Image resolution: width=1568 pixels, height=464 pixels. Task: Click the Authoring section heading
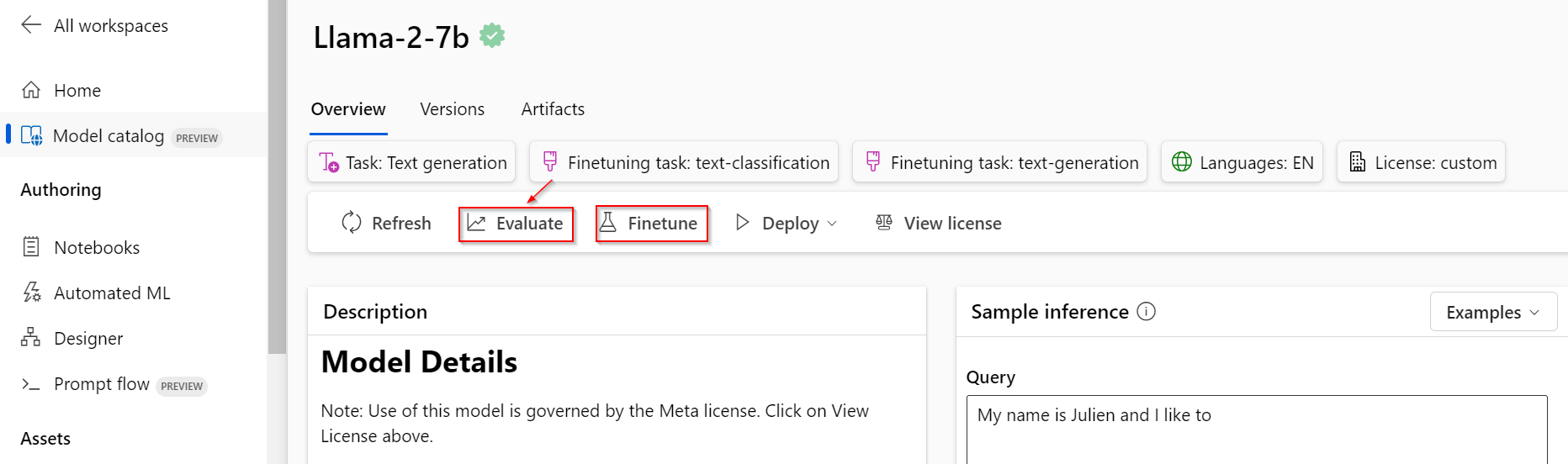click(x=61, y=189)
